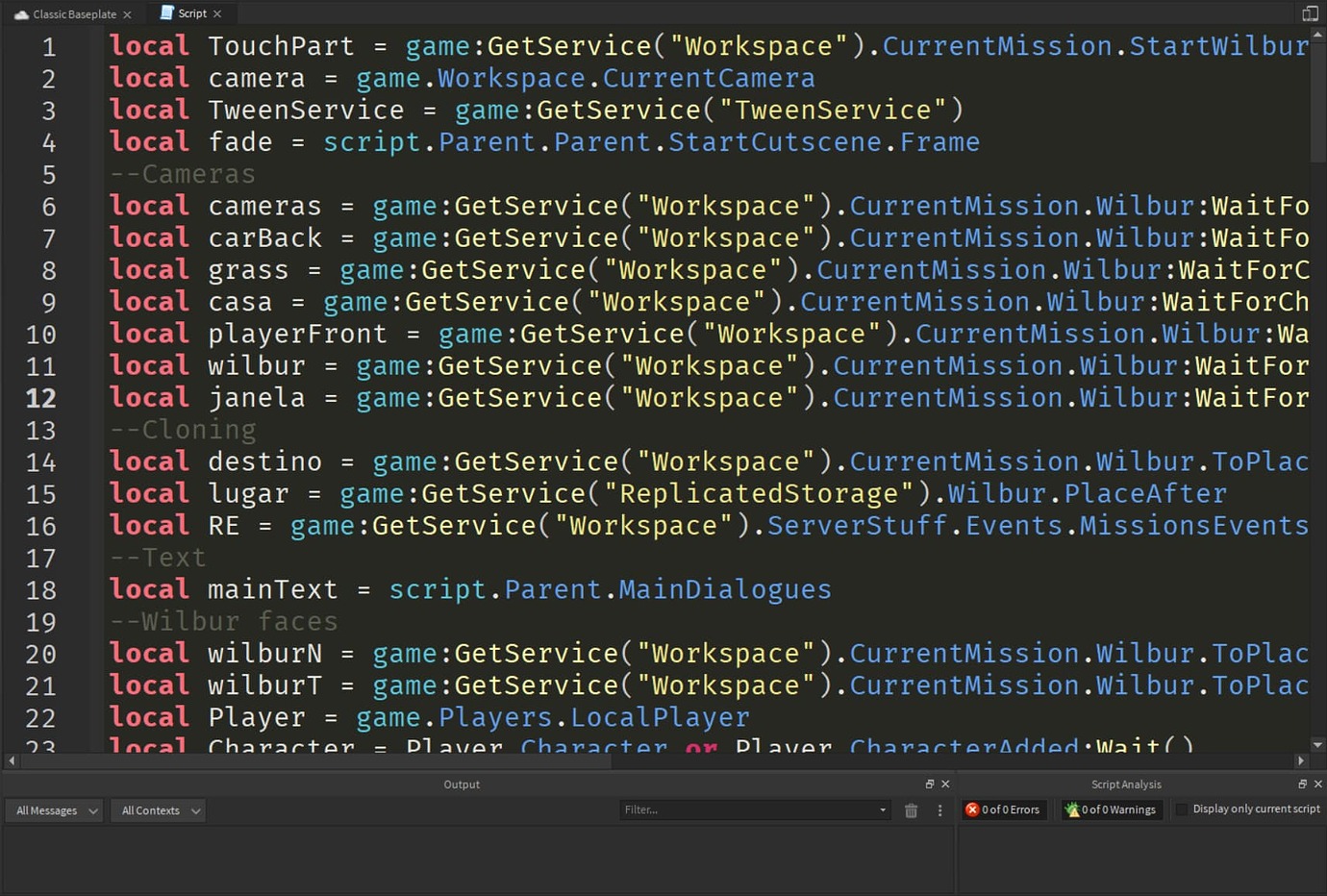Click the yellow warning triangle icon in Script Analysis
This screenshot has height=896, width=1327.
[x=1072, y=809]
